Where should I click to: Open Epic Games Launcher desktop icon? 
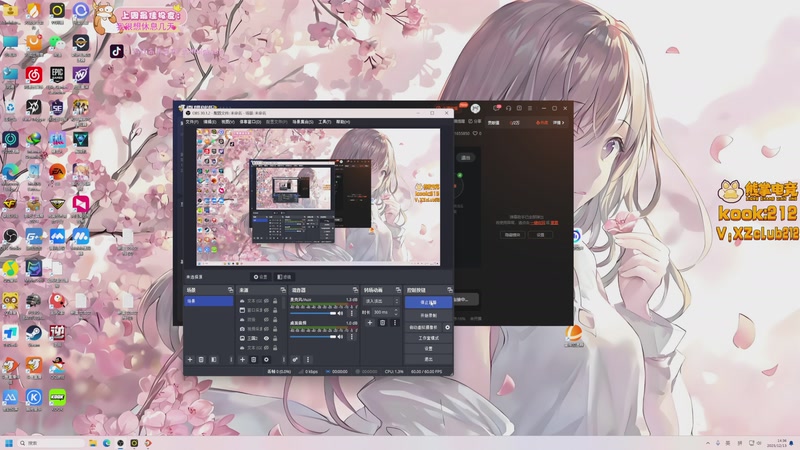pyautogui.click(x=57, y=75)
